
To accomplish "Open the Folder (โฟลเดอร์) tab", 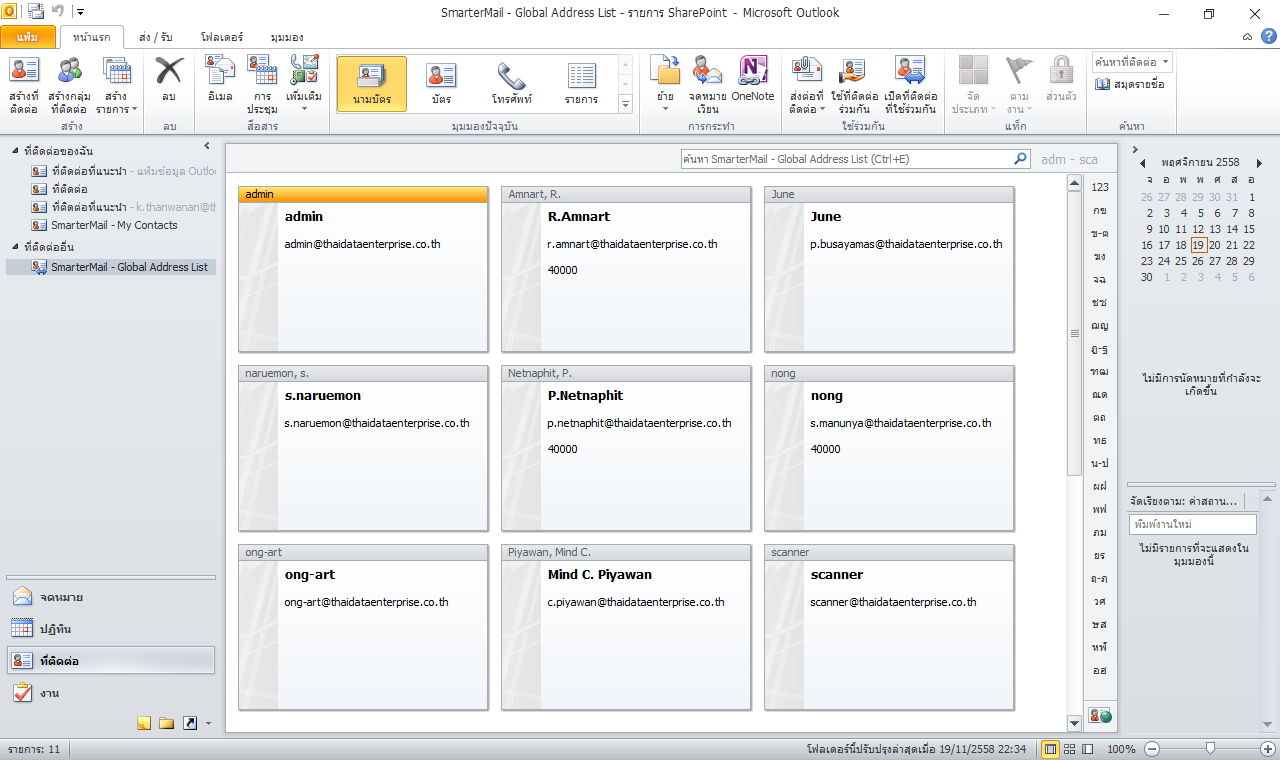I will [x=221, y=37].
